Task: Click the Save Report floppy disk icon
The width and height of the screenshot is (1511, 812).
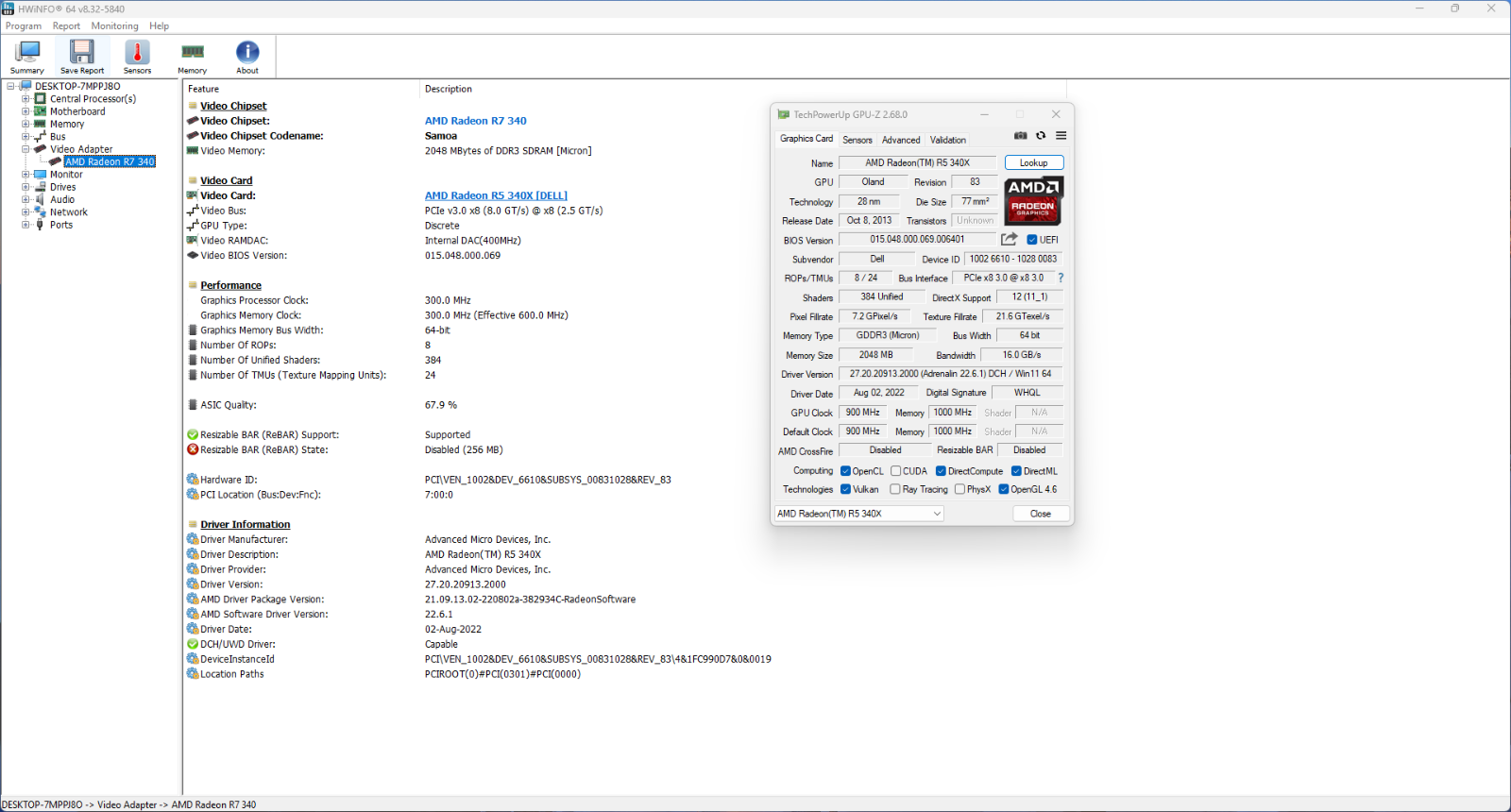Action: click(x=82, y=52)
